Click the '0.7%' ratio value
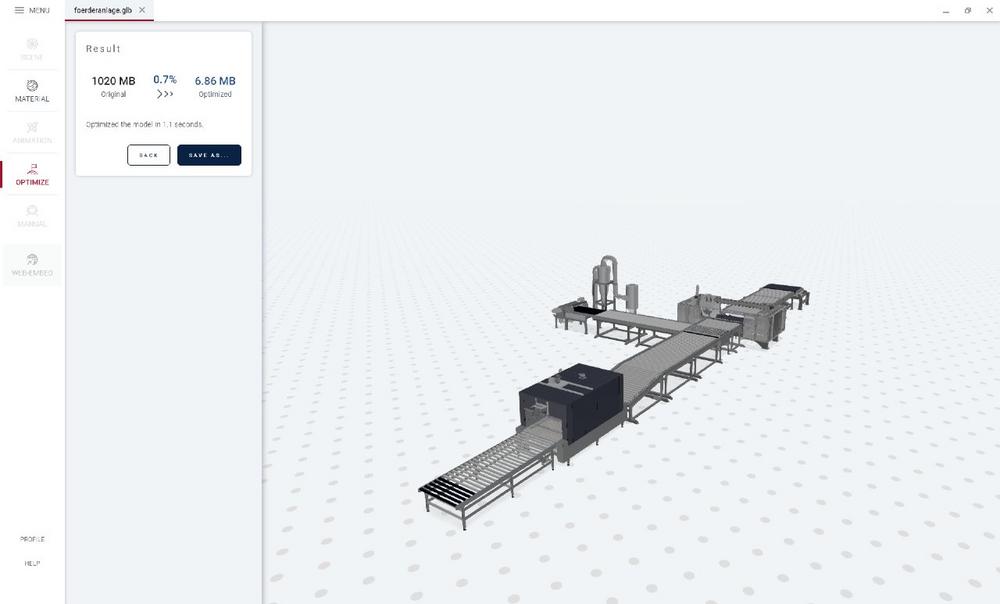The image size is (1000, 604). pyautogui.click(x=165, y=79)
